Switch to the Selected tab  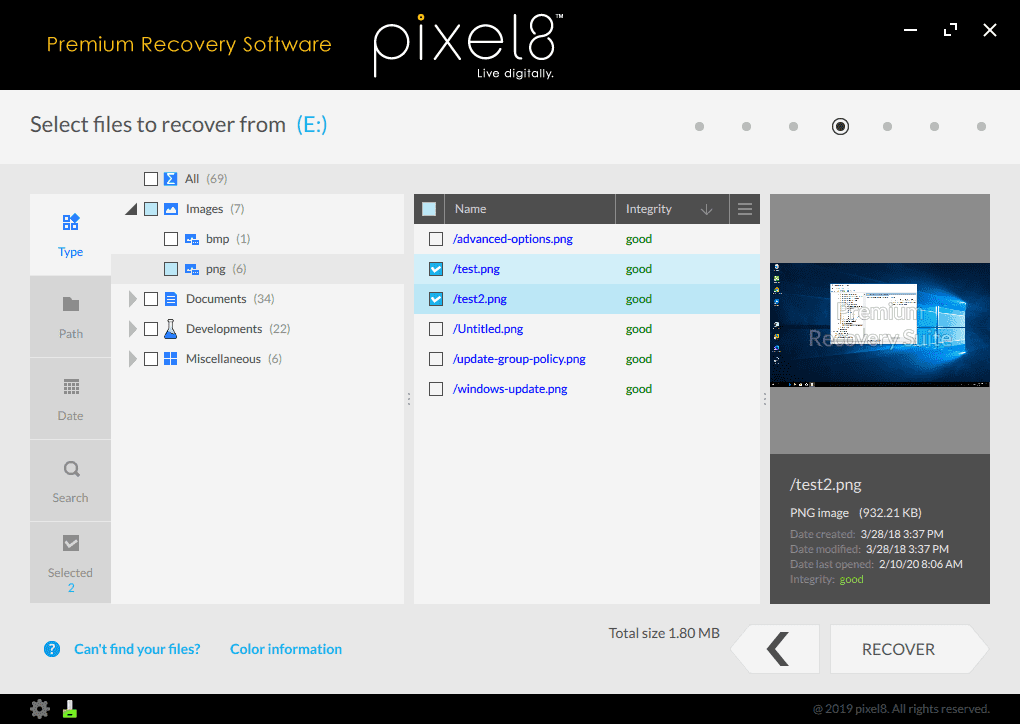pyautogui.click(x=70, y=563)
